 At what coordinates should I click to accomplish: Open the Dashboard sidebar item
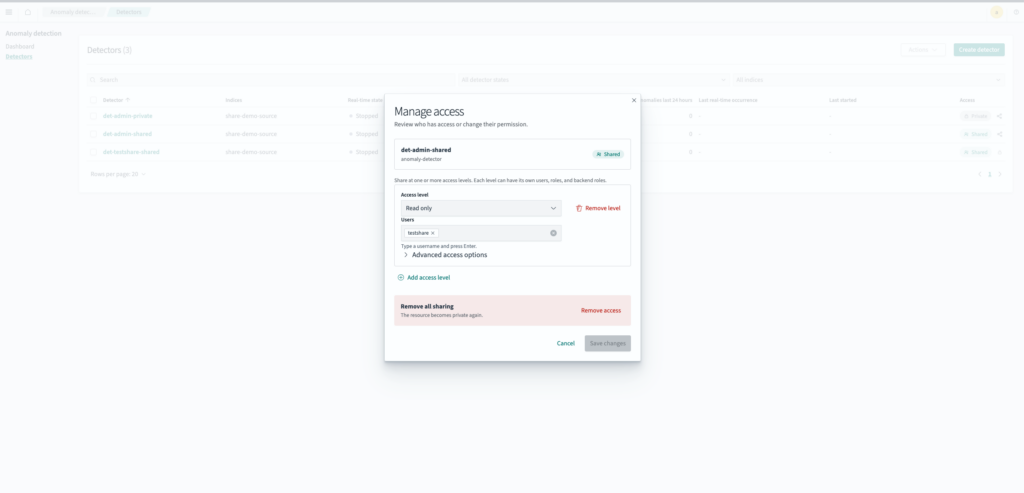20,46
